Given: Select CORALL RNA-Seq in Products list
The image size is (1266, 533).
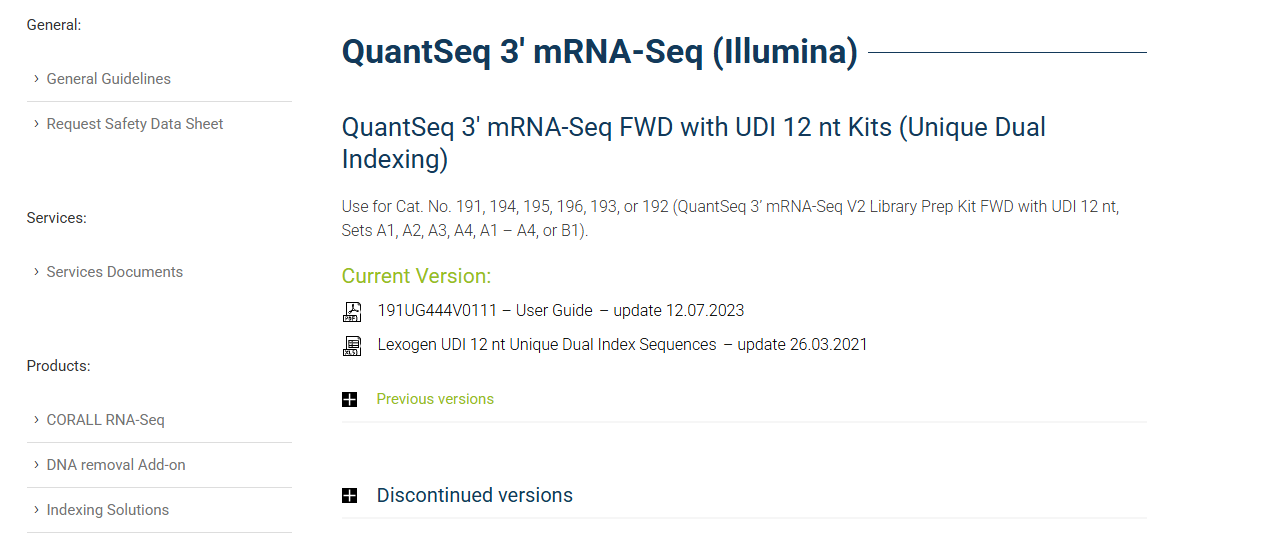Looking at the screenshot, I should [105, 420].
